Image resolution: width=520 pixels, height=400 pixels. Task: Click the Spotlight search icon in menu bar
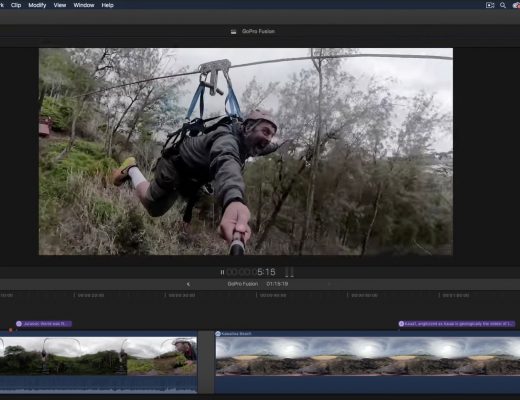pos(503,5)
